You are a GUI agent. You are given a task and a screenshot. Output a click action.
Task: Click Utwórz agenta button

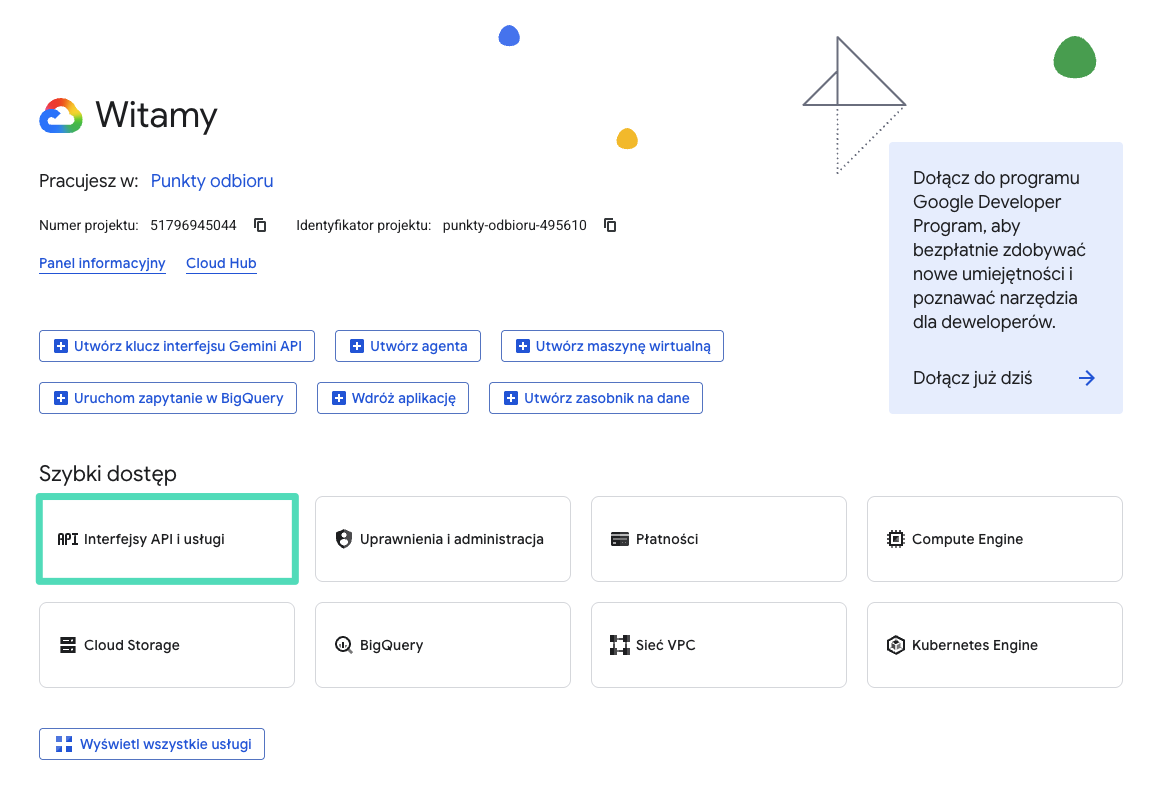[408, 346]
